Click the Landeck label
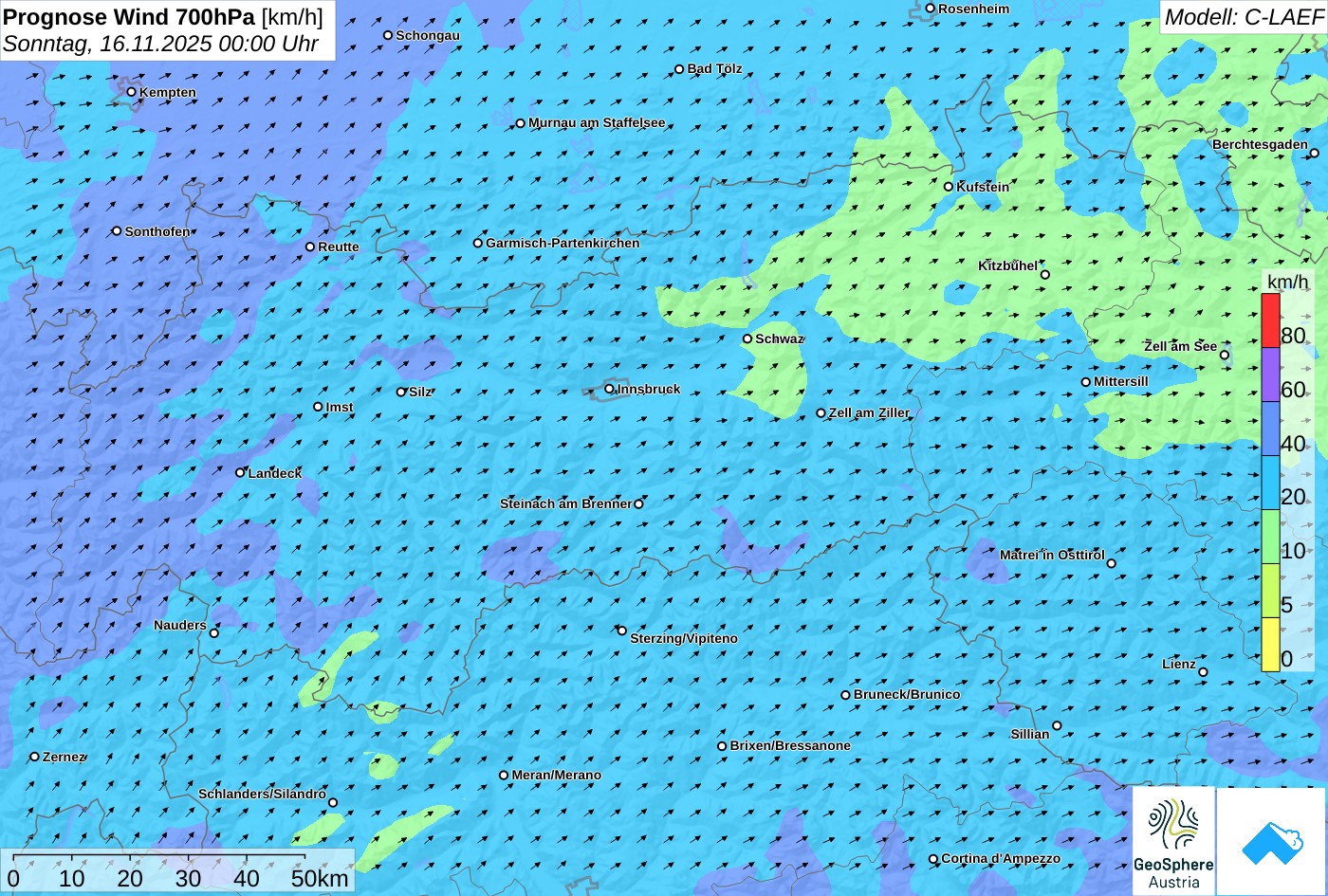Screen dimensions: 1328x896 (x=275, y=472)
